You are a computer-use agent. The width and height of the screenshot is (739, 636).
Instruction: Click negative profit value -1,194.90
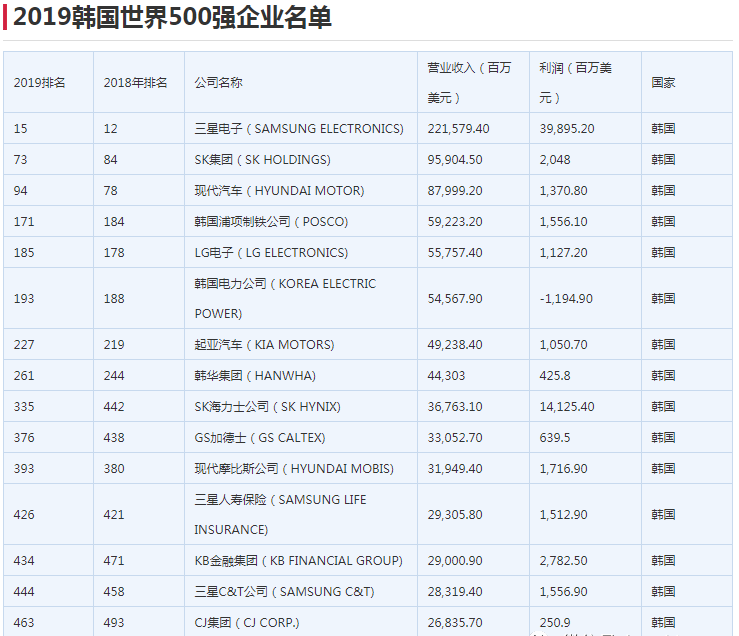566,298
